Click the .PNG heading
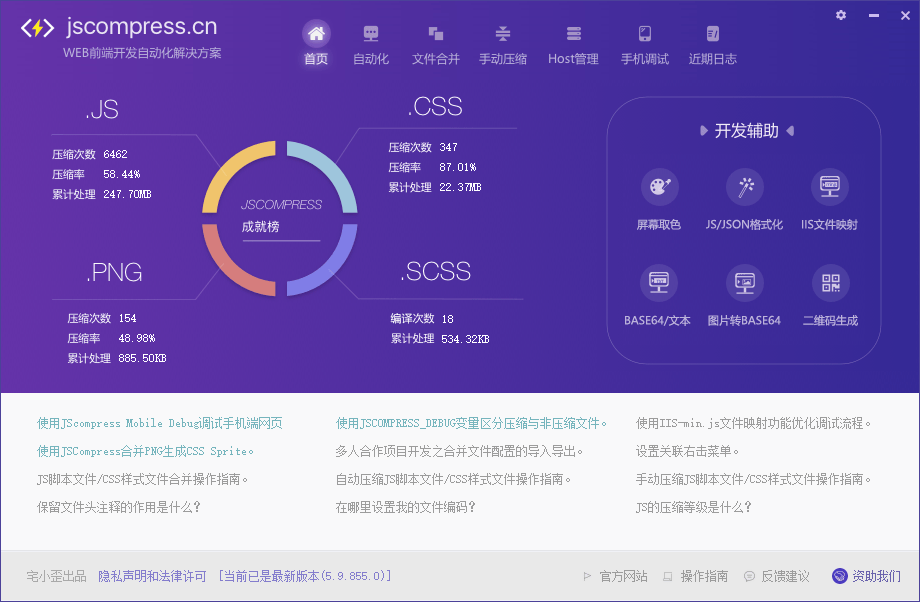Viewport: 920px width, 602px height. click(114, 272)
